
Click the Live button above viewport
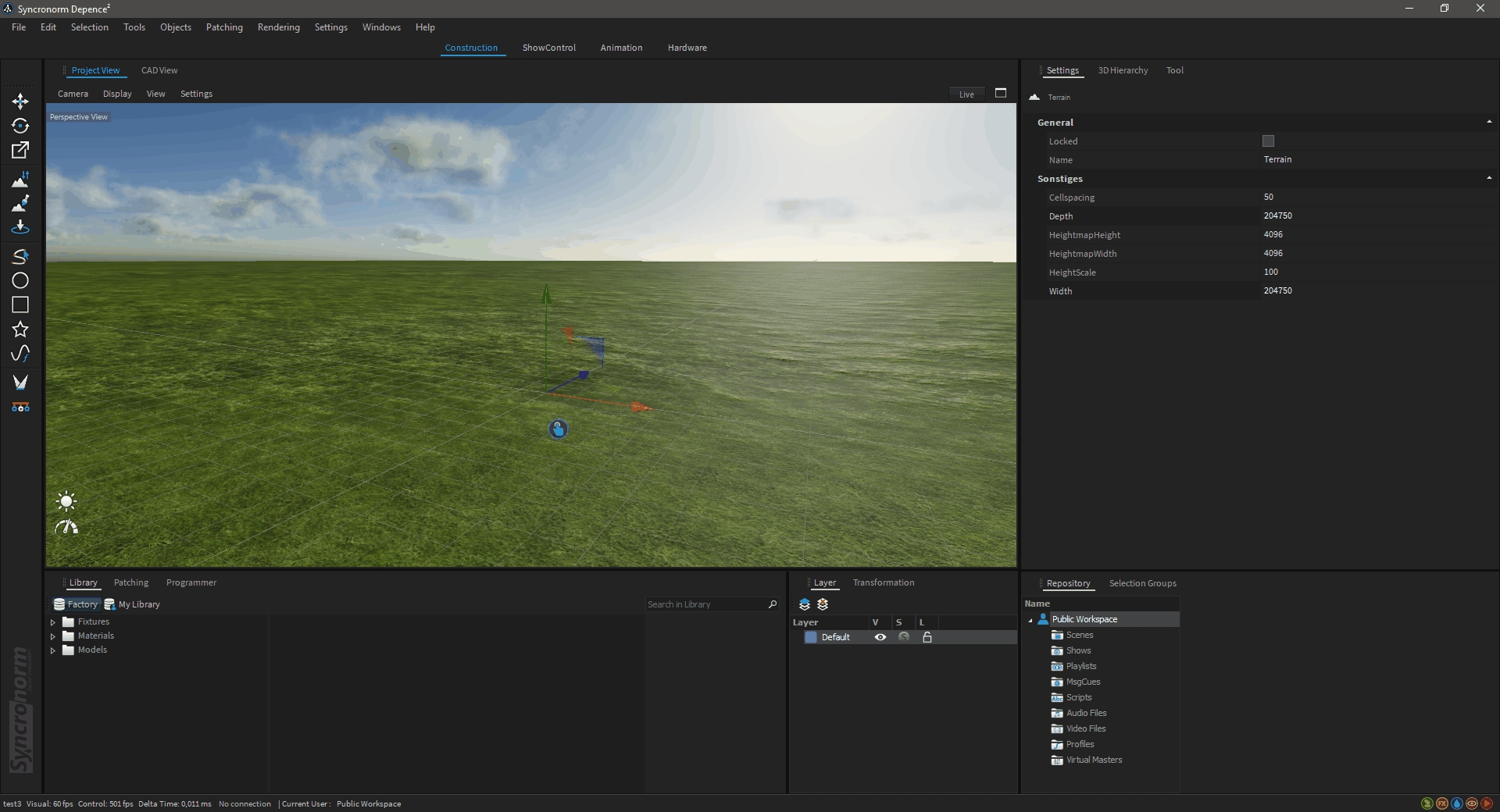coord(966,94)
